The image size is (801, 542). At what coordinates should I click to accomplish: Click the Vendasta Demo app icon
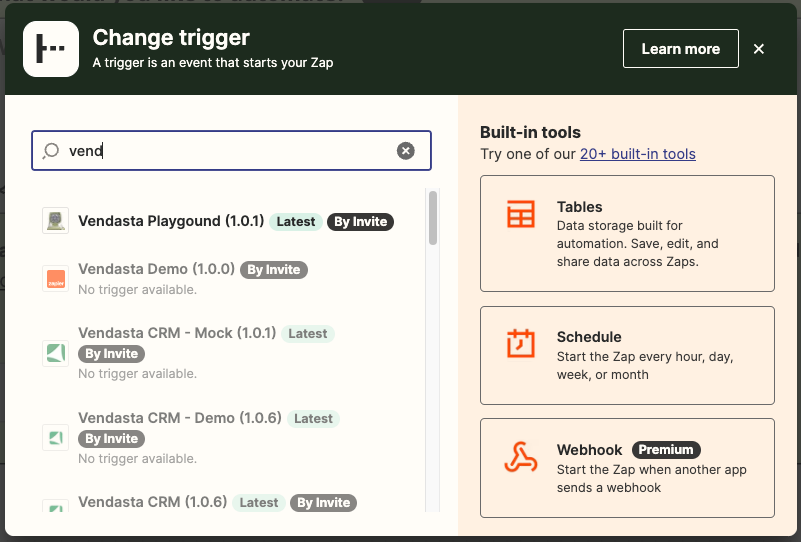click(x=56, y=279)
